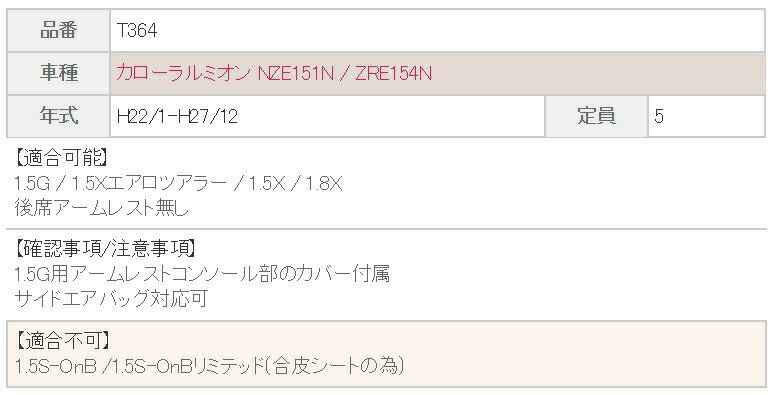This screenshot has width=772, height=395.
Task: Click the 年式 header cell
Action: (x=59, y=116)
